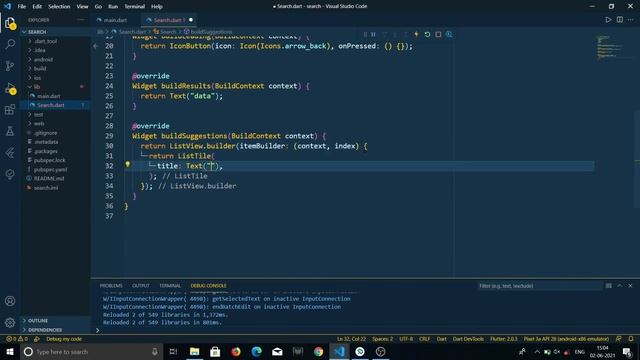Toggle the debug console tree view icon
Viewport: 640px width, 360px height.
pyautogui.click(x=609, y=286)
